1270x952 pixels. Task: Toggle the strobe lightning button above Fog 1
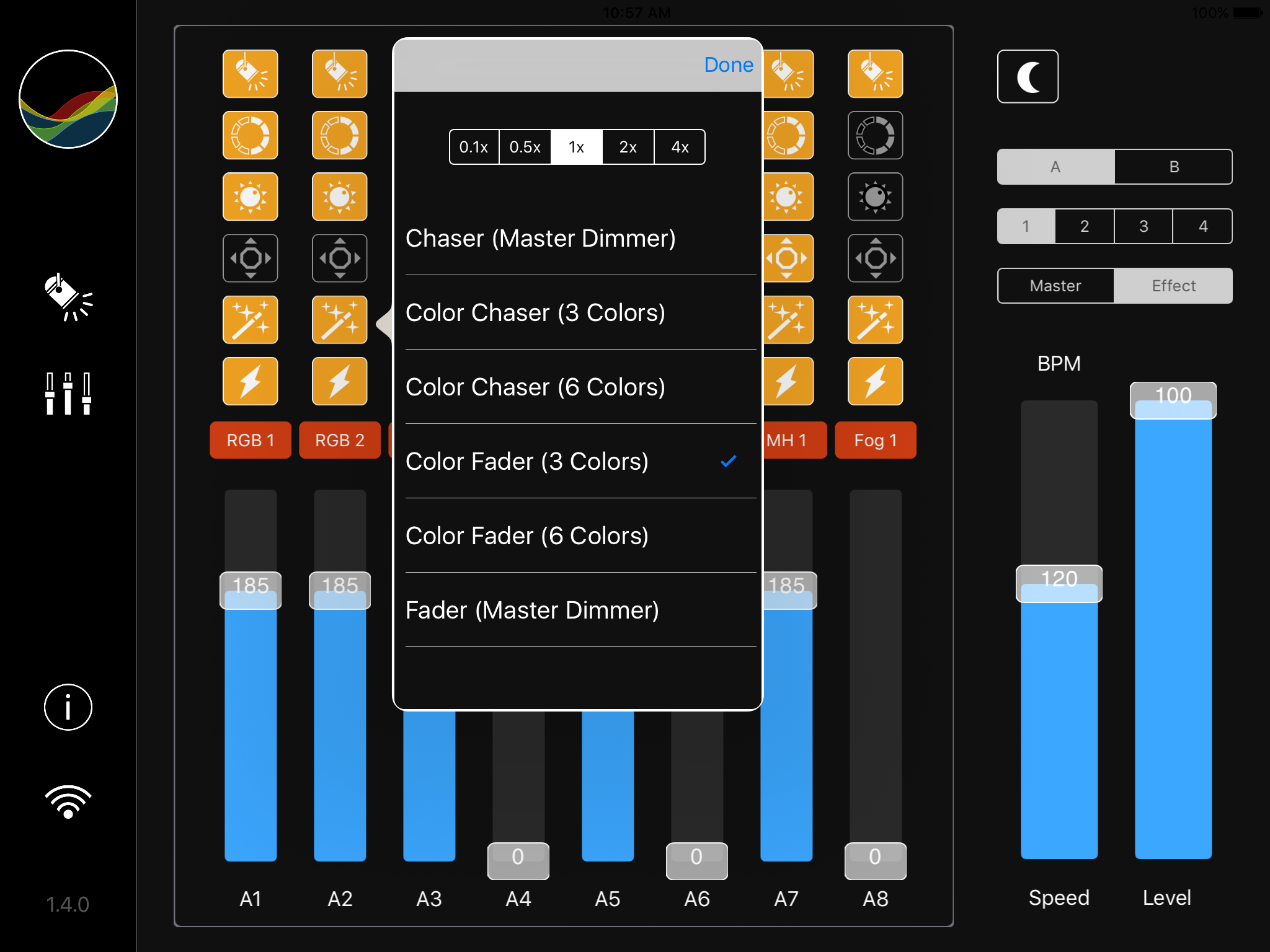[875, 381]
